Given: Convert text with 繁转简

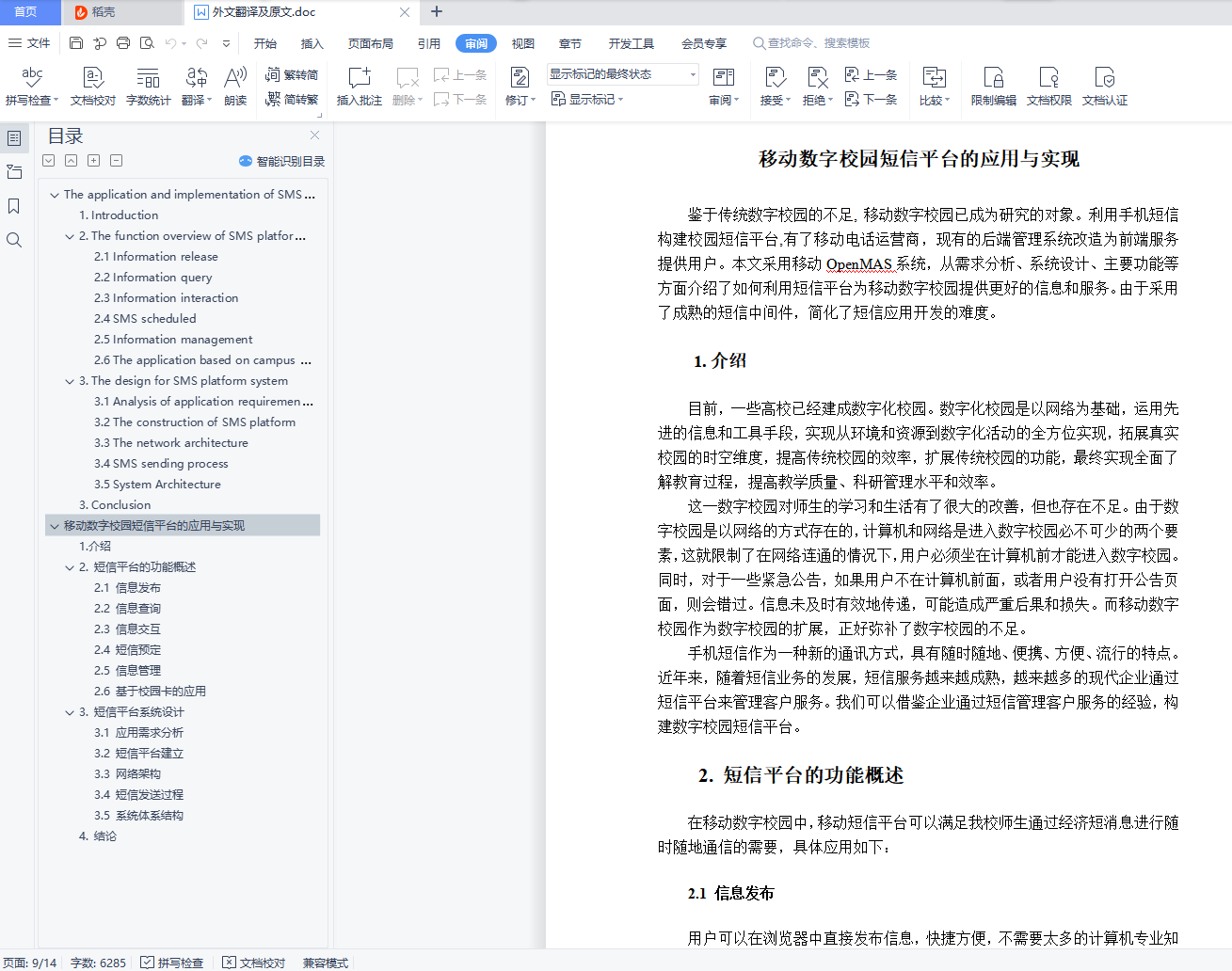Looking at the screenshot, I should click(x=292, y=74).
